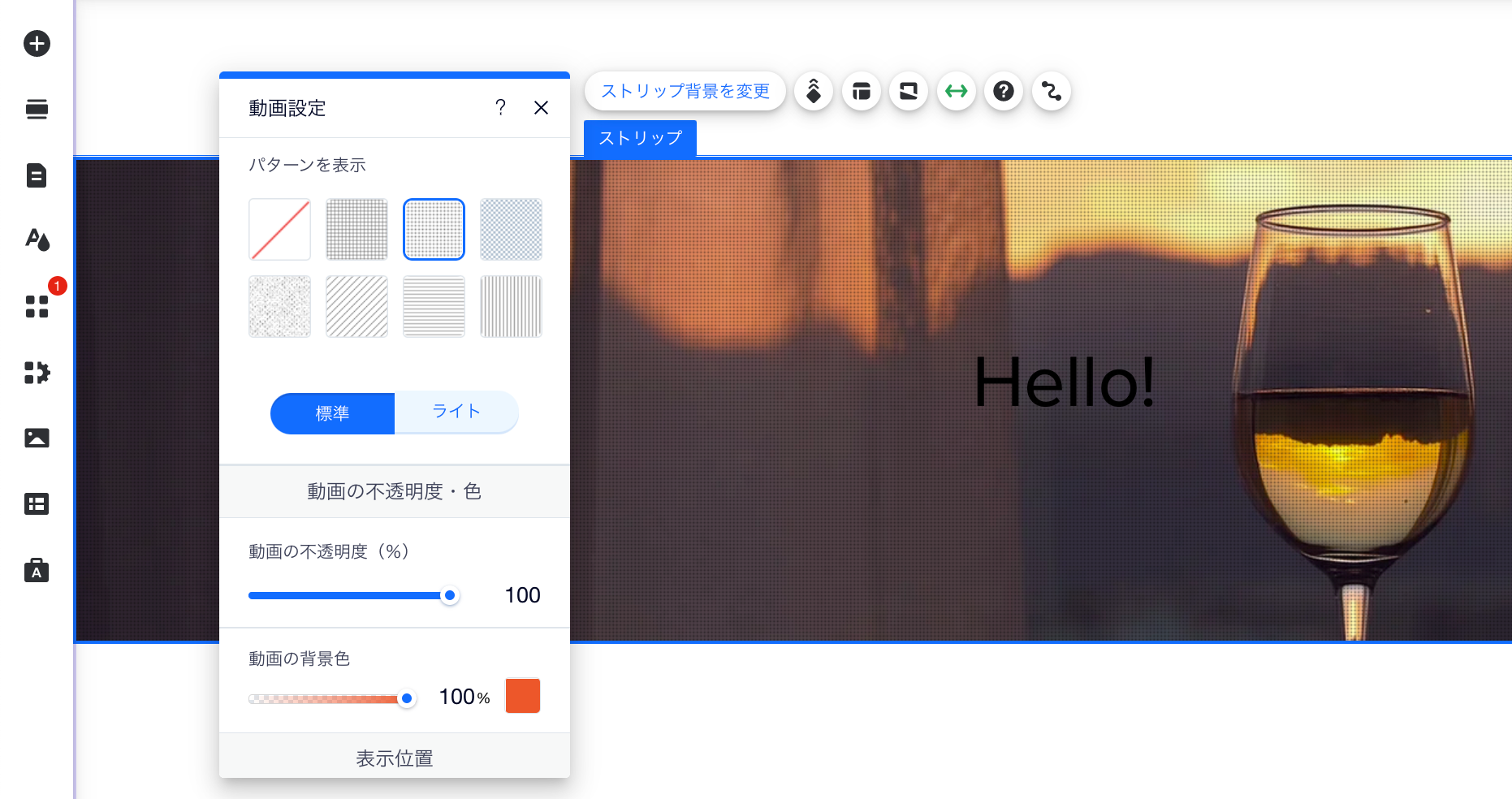The height and width of the screenshot is (799, 1512).
Task: Open the Add elements plus icon
Action: [37, 43]
